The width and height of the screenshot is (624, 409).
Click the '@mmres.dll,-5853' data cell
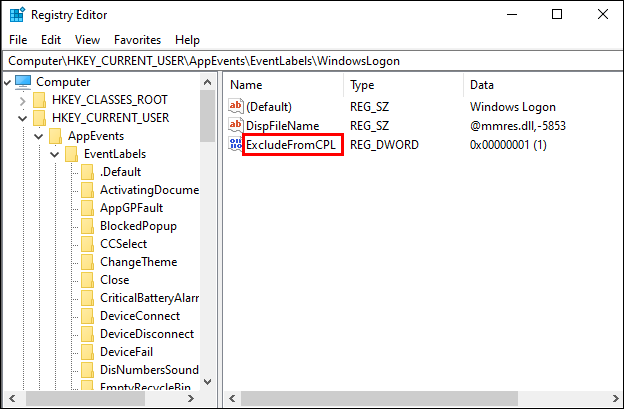point(518,126)
